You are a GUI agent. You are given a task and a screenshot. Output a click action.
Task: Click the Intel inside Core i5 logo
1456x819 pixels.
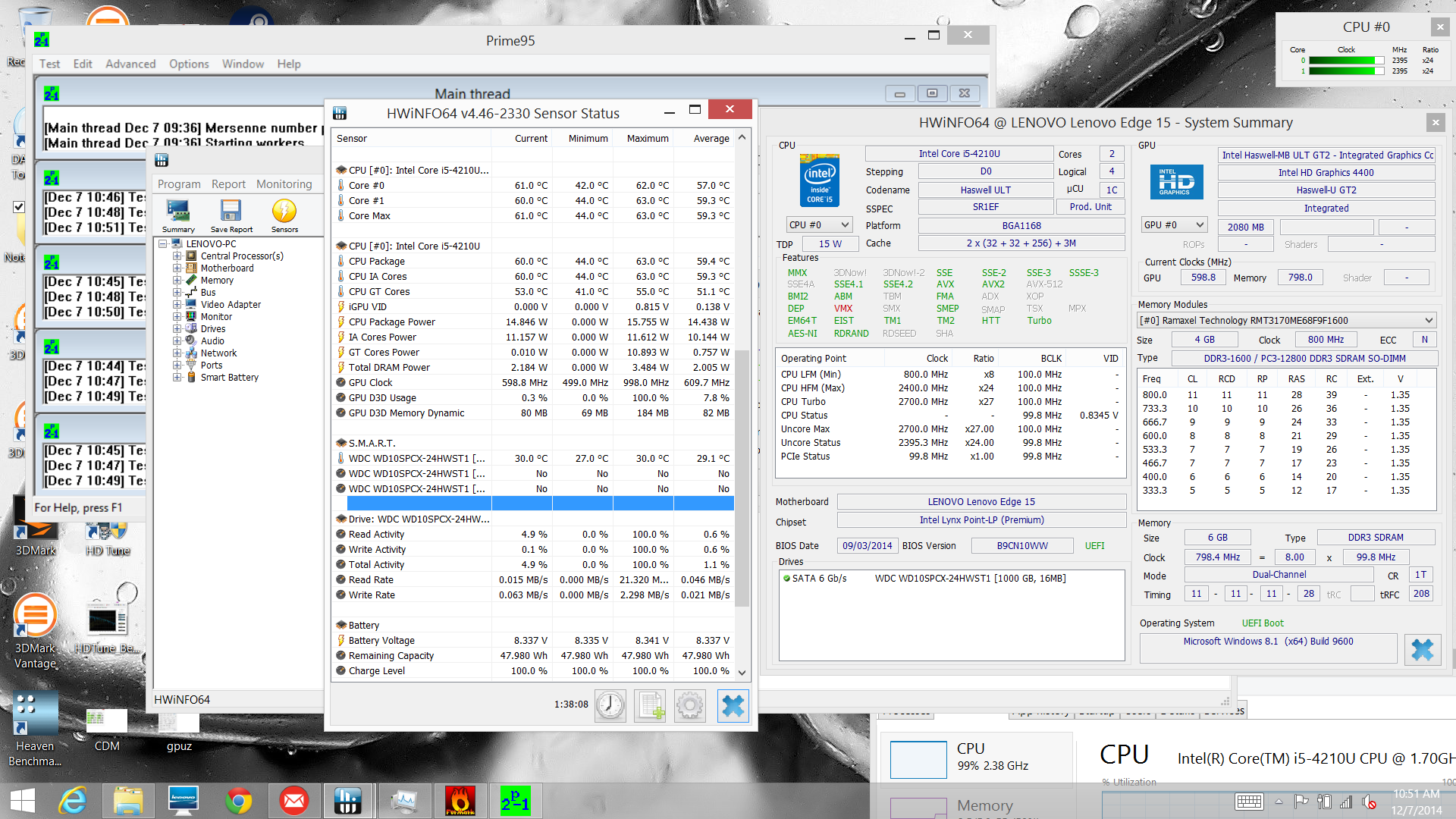[x=820, y=180]
